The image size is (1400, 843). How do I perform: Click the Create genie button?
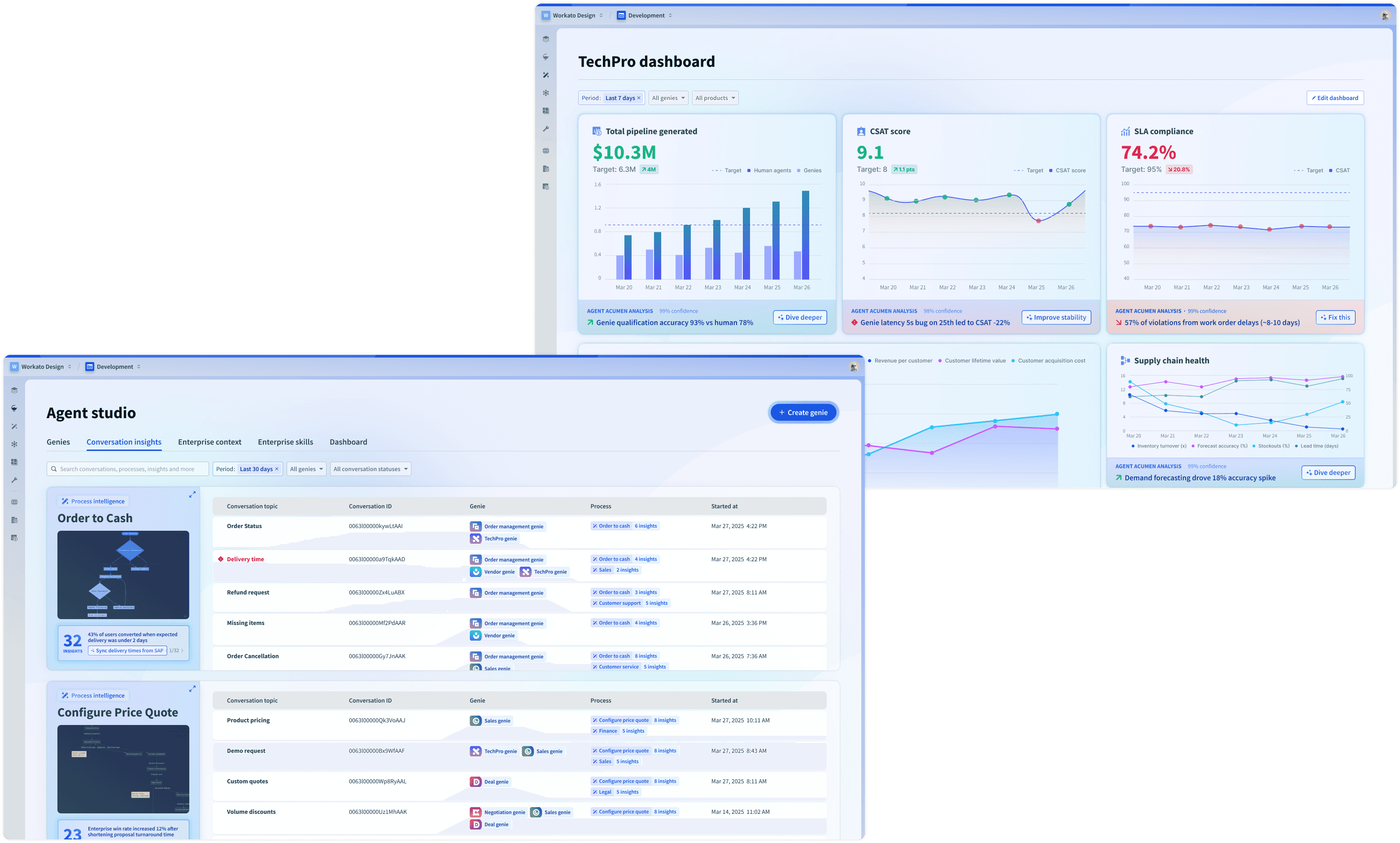(x=803, y=412)
